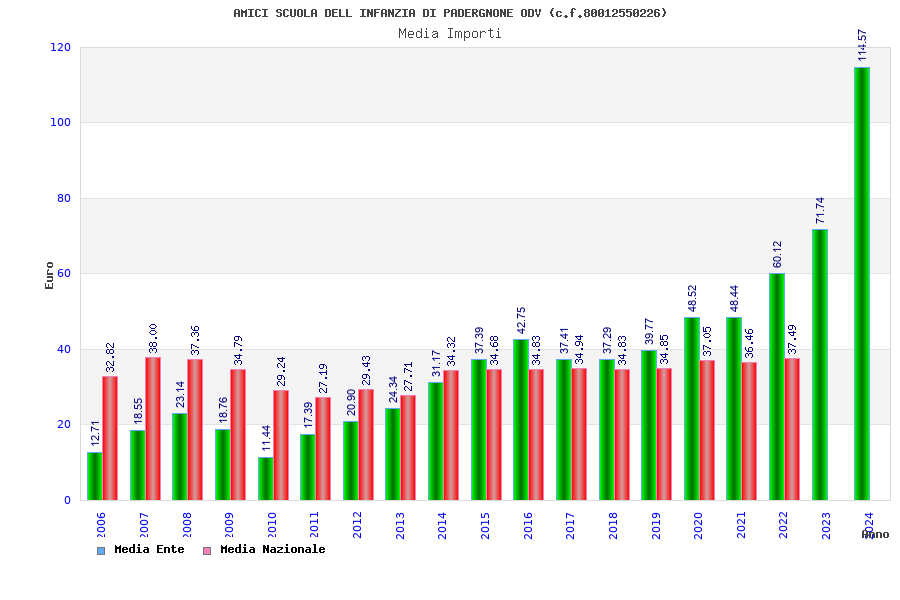This screenshot has width=900, height=600.
Task: Click the 2020 x-axis year label
Action: click(699, 525)
